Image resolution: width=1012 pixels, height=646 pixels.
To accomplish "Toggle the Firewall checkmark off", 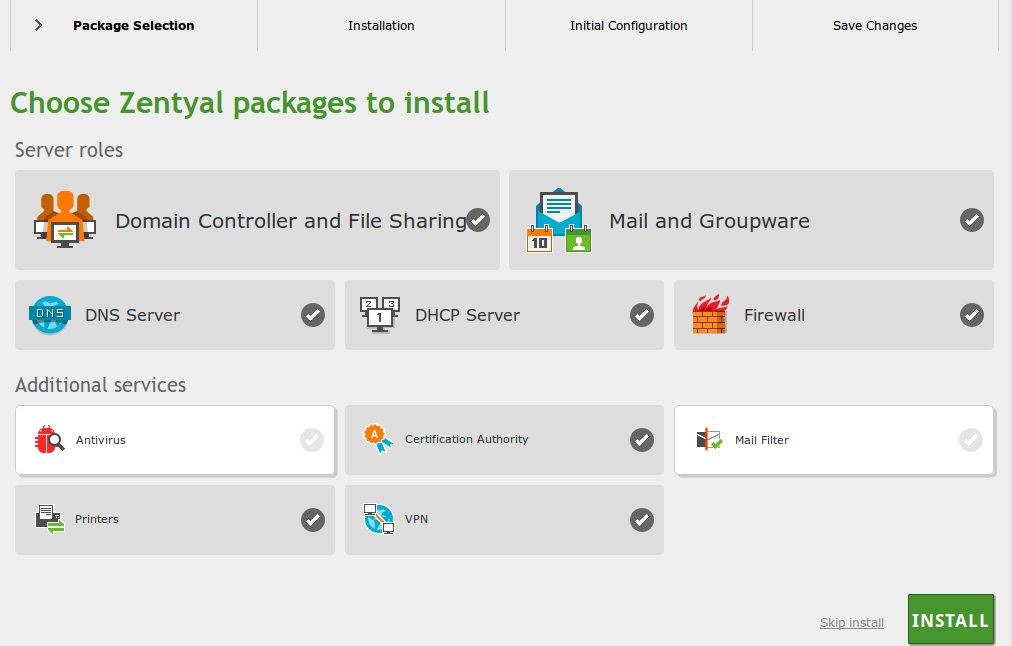I will 971,315.
